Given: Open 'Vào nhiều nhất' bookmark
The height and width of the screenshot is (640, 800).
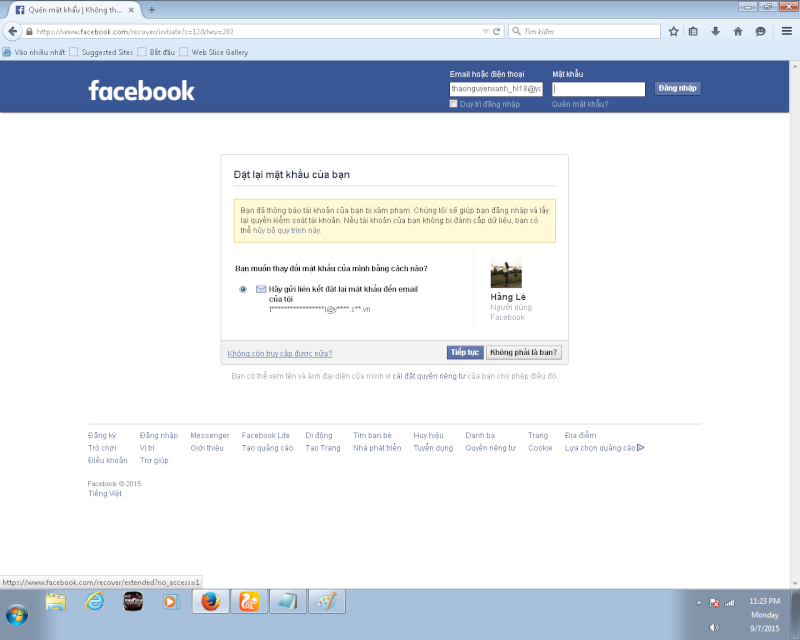Looking at the screenshot, I should [34, 52].
